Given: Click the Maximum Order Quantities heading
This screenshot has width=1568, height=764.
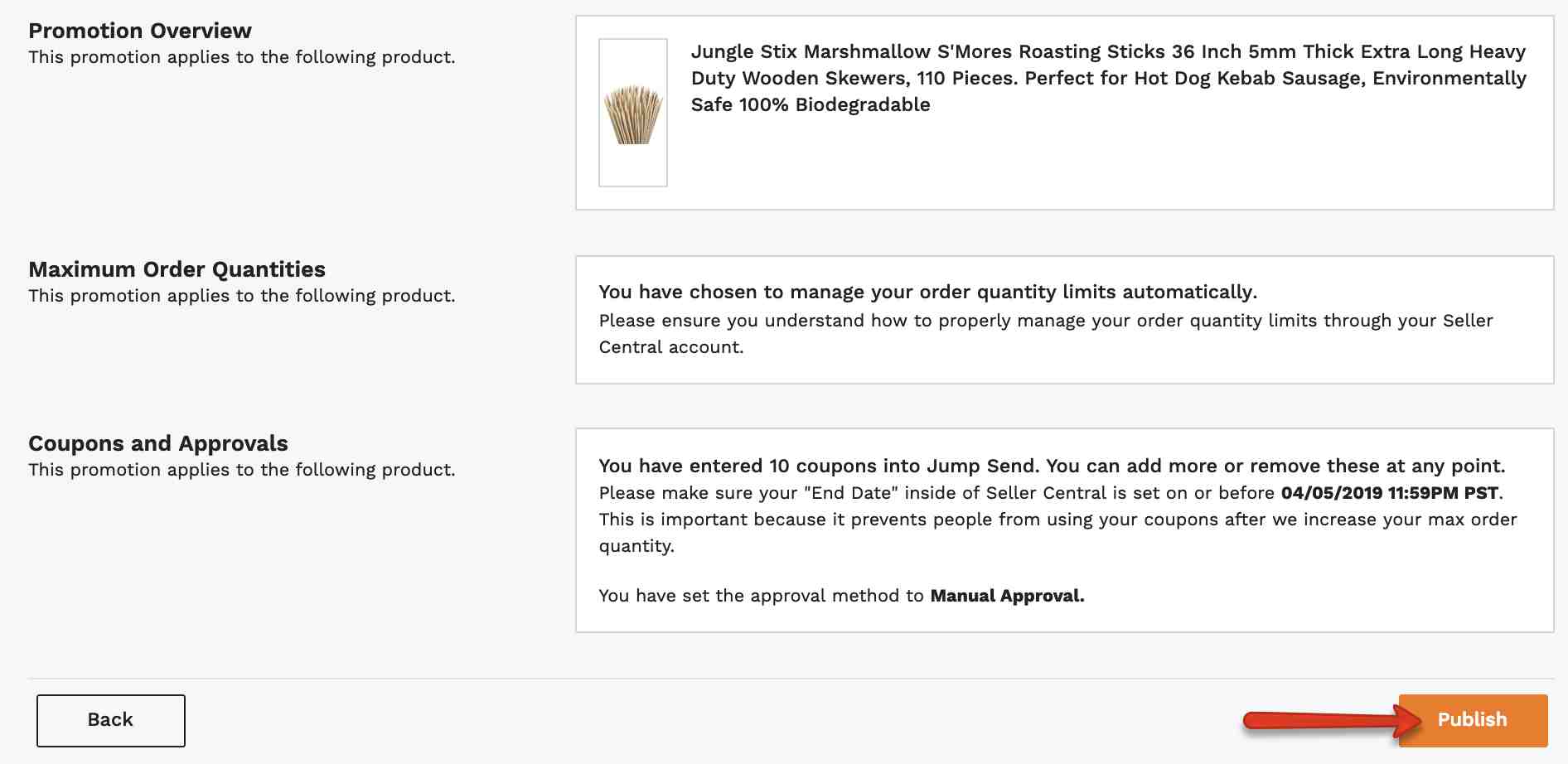Looking at the screenshot, I should click(177, 269).
